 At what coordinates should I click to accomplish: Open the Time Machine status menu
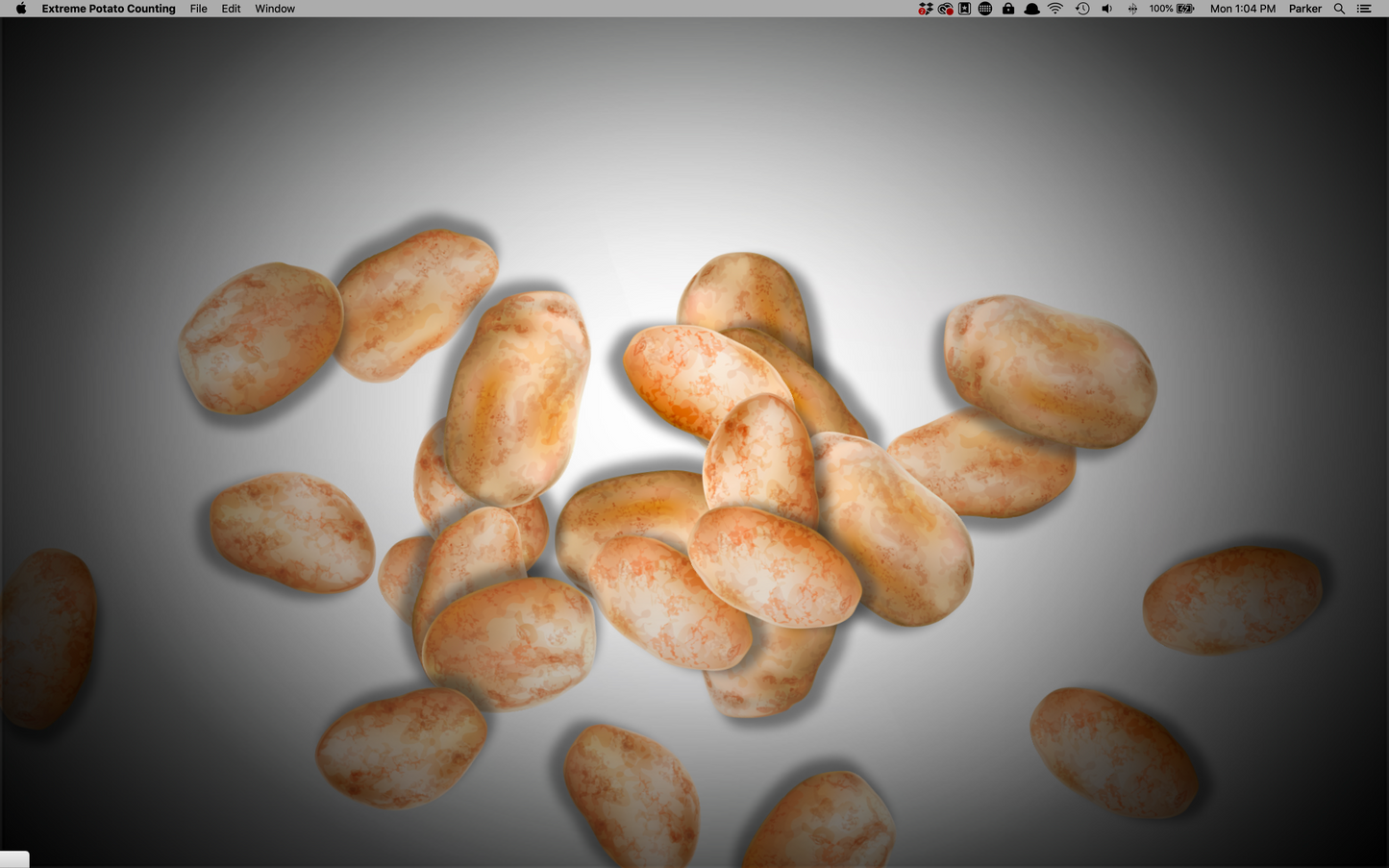1082,9
